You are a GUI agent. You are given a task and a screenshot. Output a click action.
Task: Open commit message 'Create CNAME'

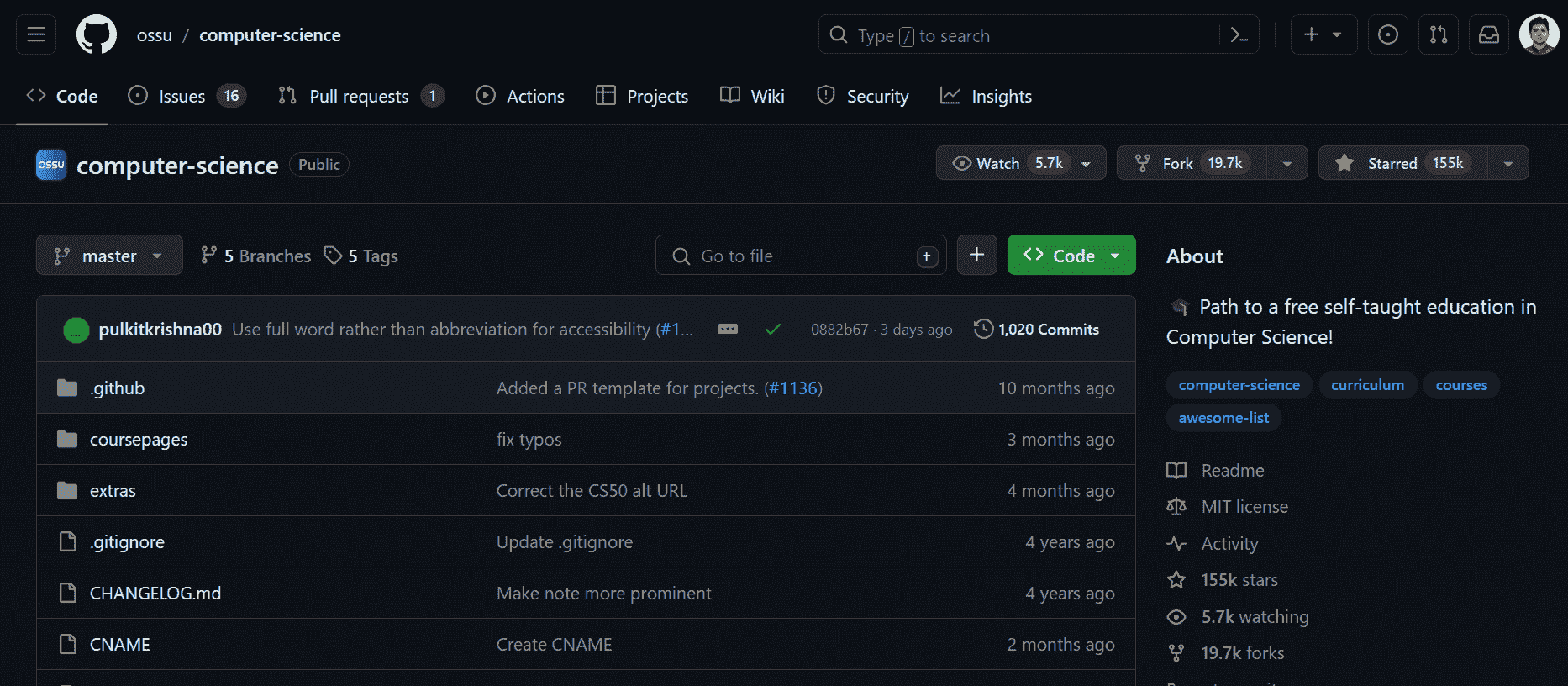(x=554, y=644)
